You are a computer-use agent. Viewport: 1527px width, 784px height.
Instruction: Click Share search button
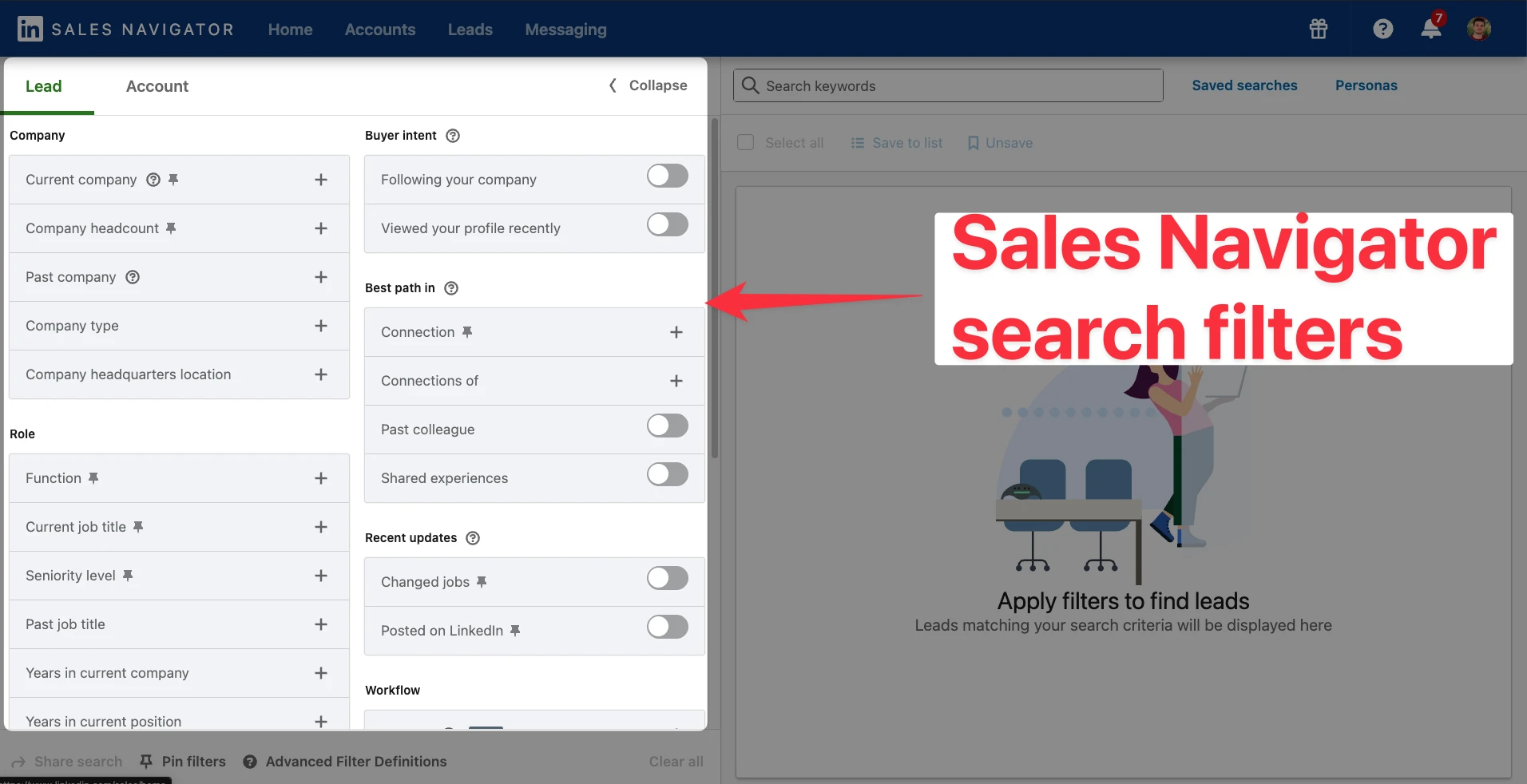point(67,762)
